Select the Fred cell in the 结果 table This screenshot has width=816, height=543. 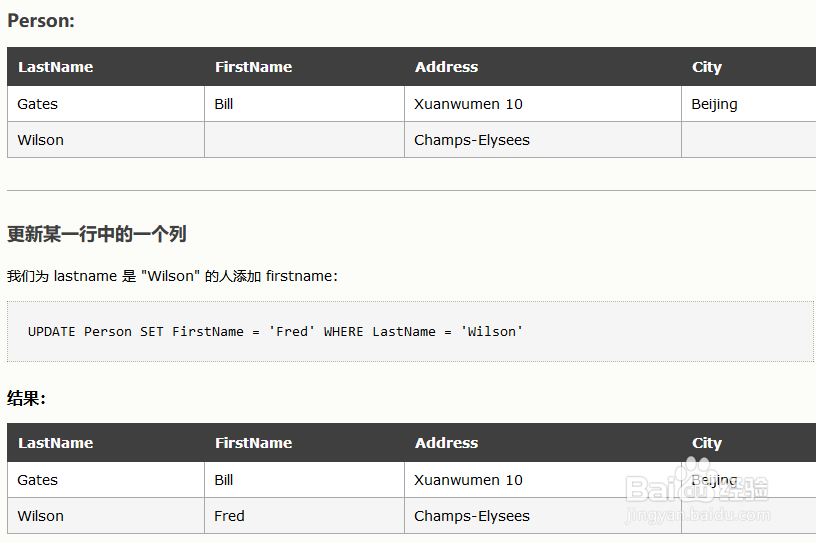229,516
